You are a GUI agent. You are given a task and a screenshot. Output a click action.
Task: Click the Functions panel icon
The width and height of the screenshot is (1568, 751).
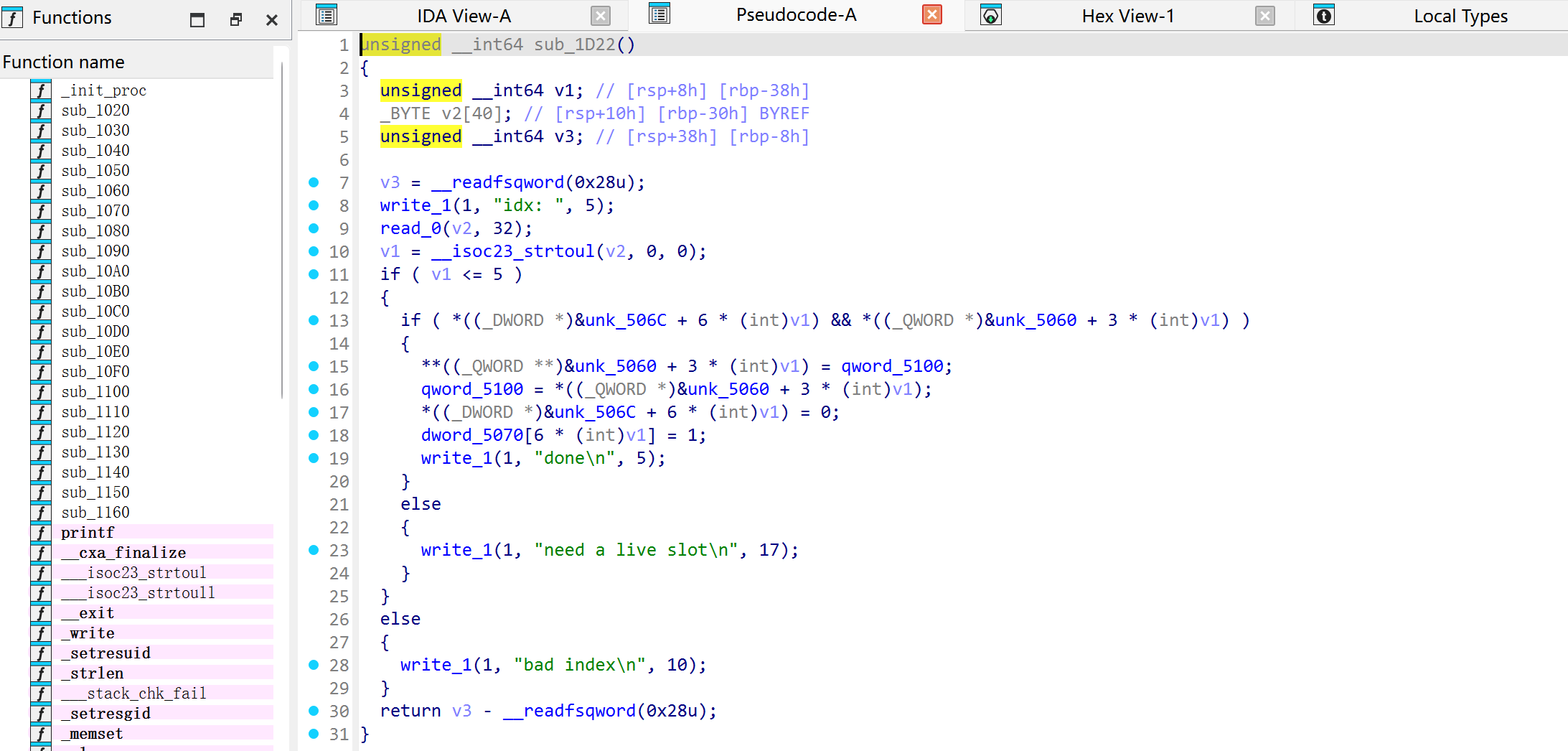click(x=12, y=17)
